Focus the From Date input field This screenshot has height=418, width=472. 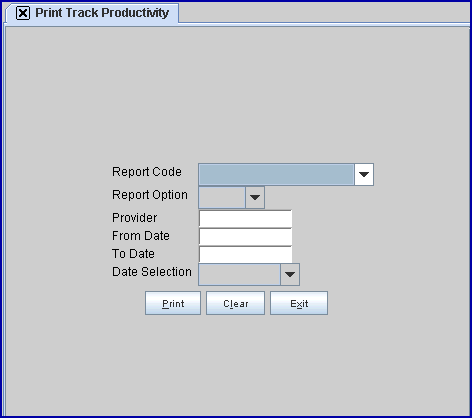(x=246, y=237)
